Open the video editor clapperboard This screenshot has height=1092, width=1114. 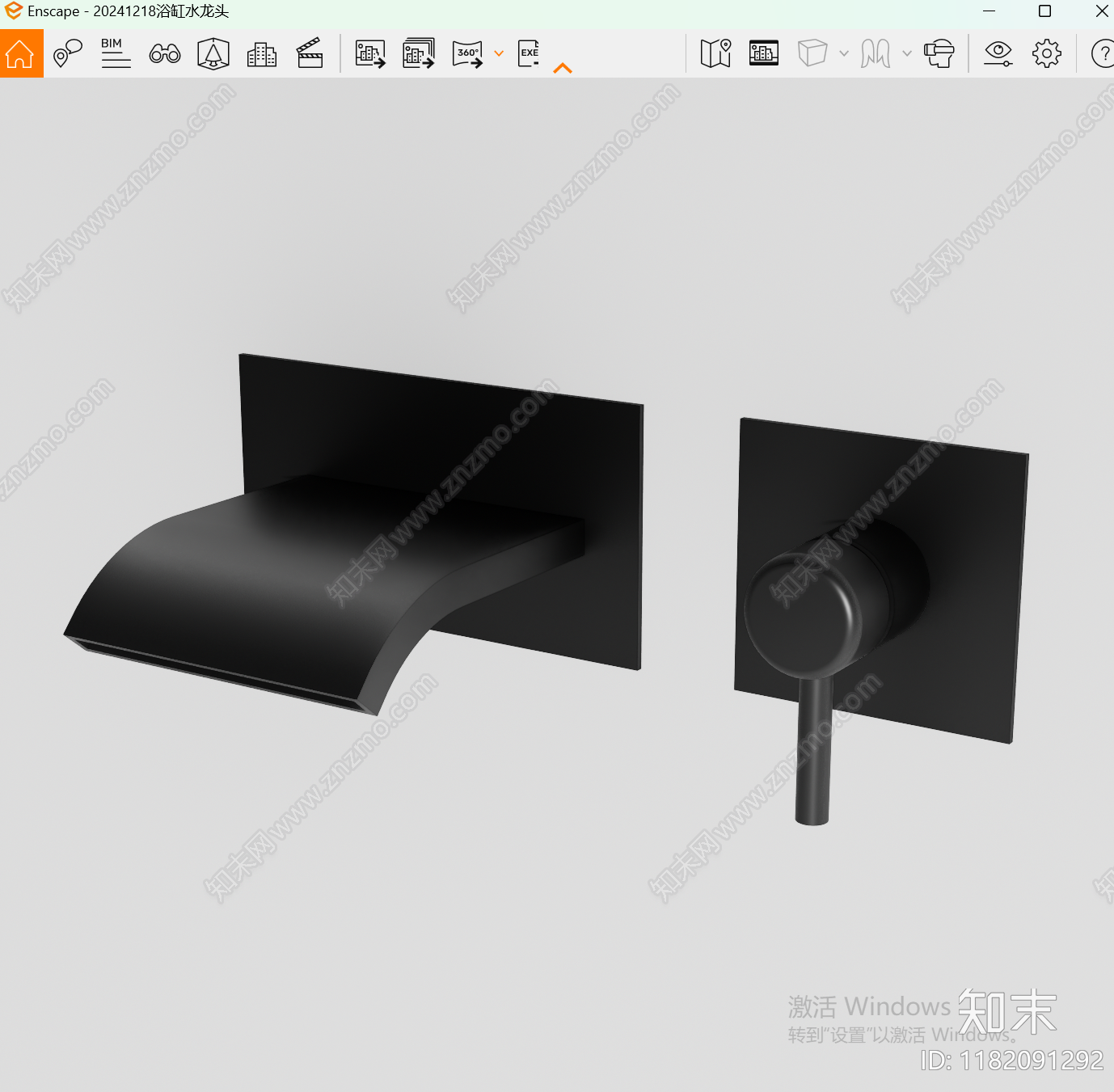click(310, 54)
